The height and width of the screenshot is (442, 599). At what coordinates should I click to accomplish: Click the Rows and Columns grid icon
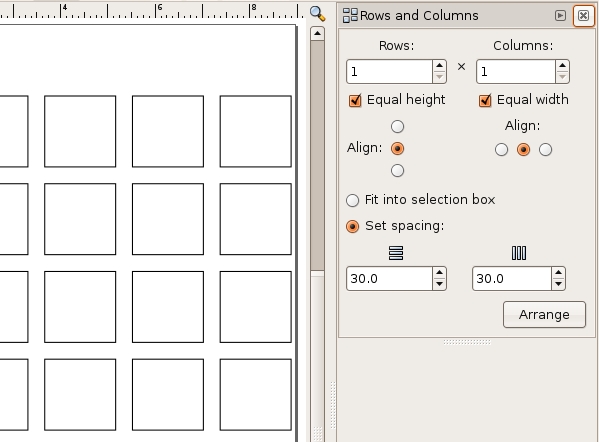tap(350, 16)
